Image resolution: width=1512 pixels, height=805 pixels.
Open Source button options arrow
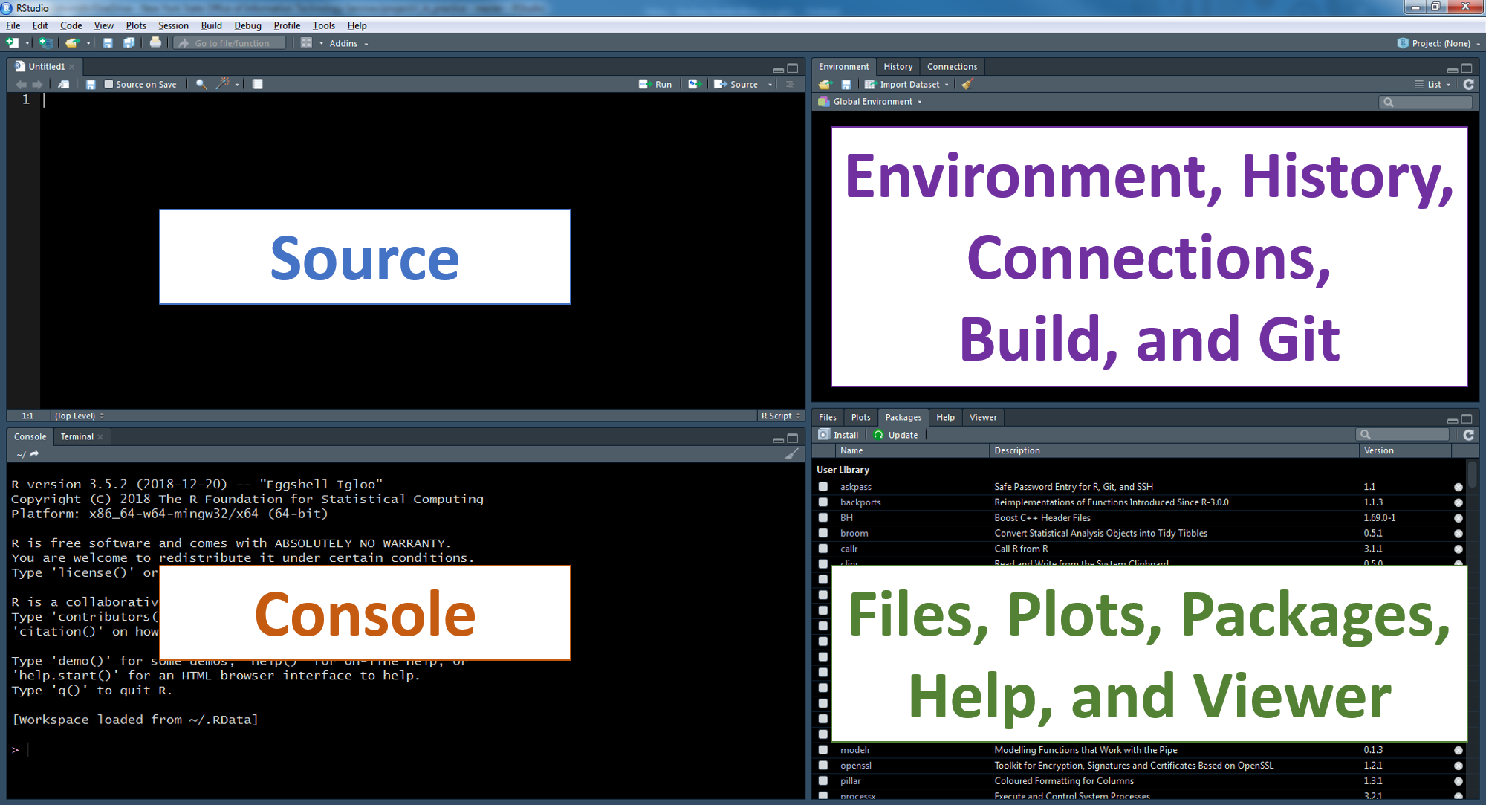coord(770,85)
